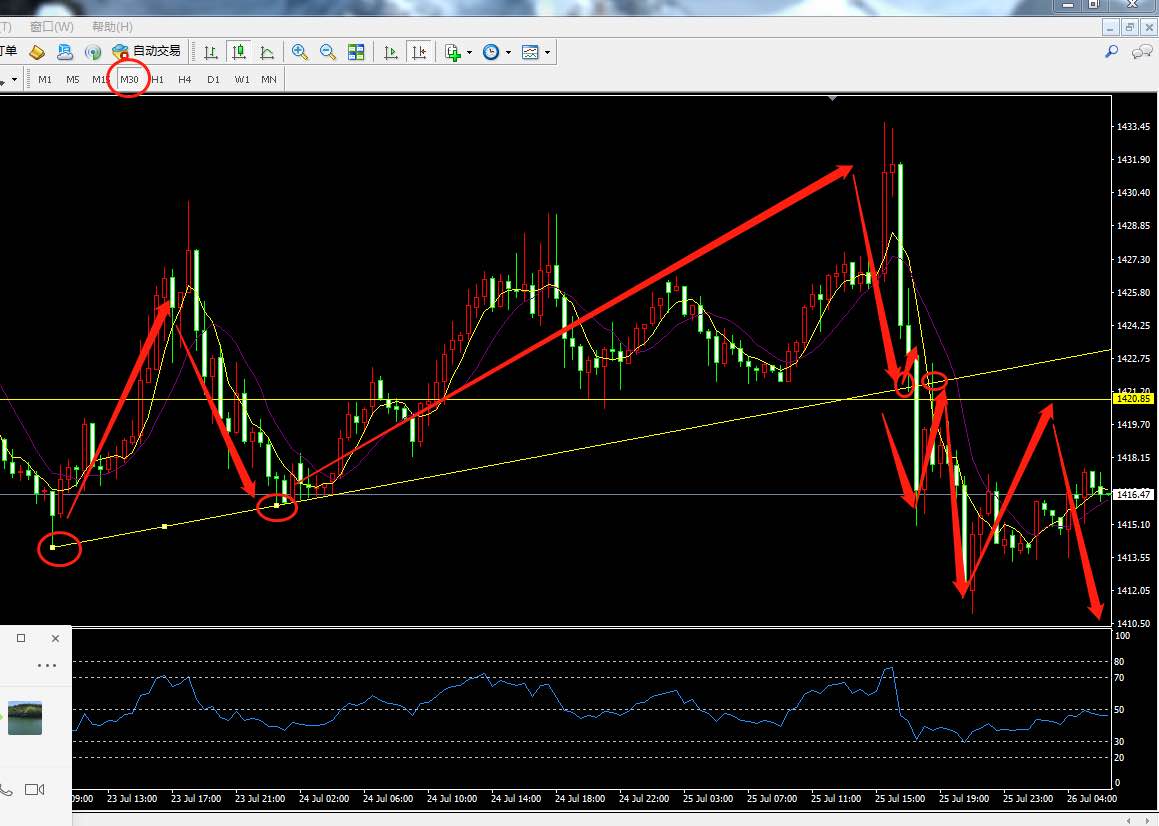Select the M1 timeframe

(x=45, y=79)
